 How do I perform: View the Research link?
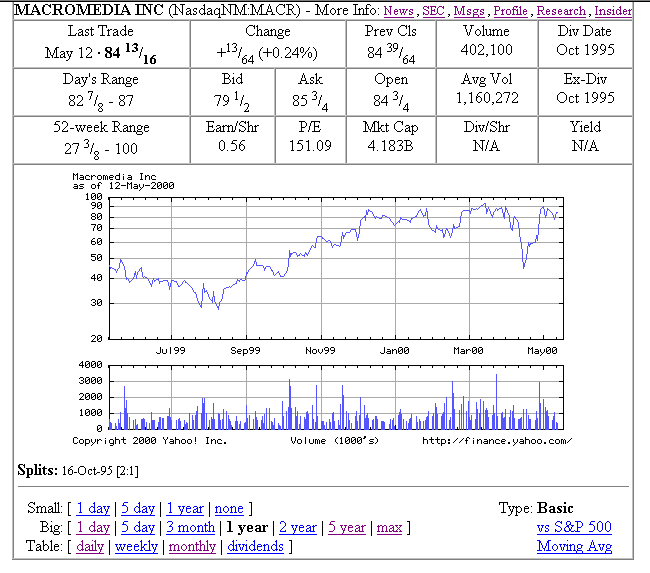[x=561, y=11]
